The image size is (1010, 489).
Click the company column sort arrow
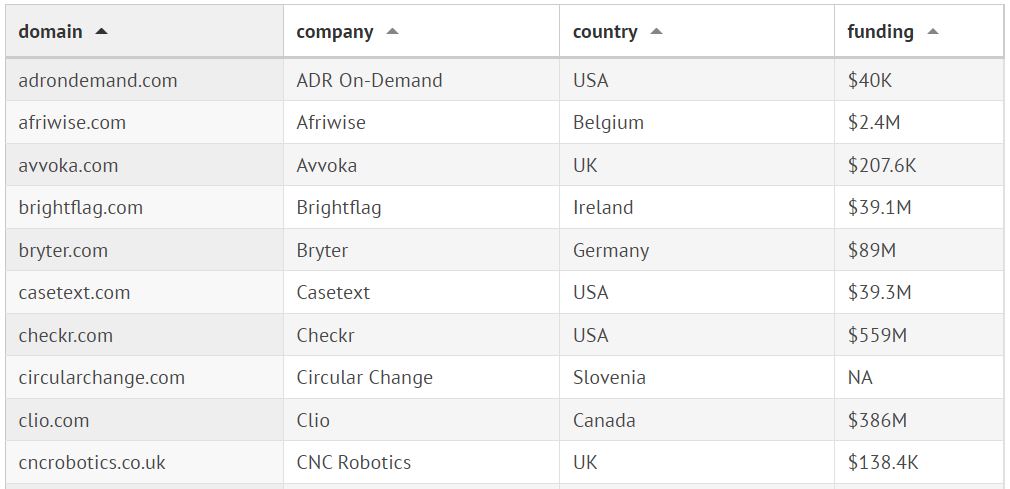pos(392,32)
